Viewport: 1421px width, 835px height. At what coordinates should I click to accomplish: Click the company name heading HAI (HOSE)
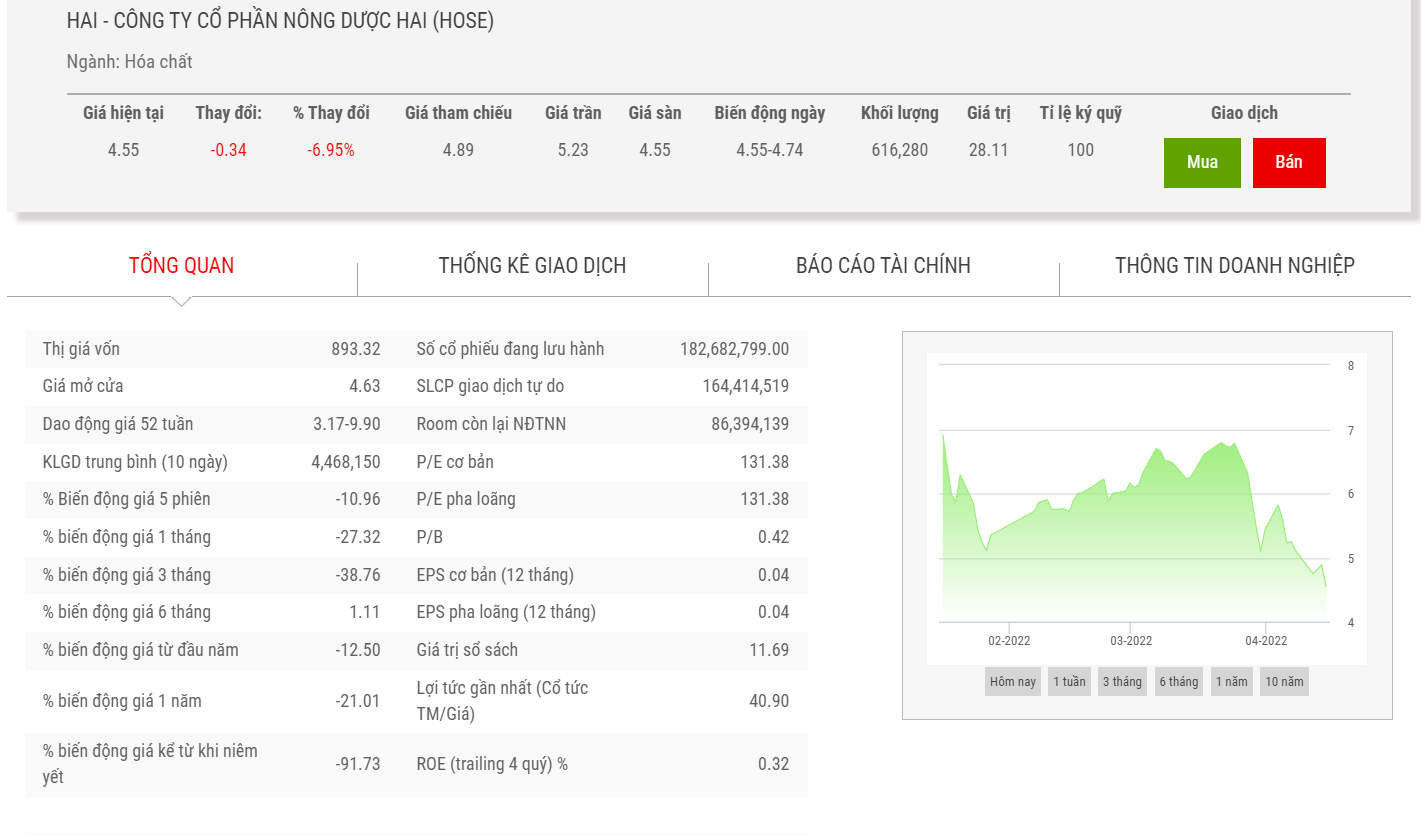[280, 21]
